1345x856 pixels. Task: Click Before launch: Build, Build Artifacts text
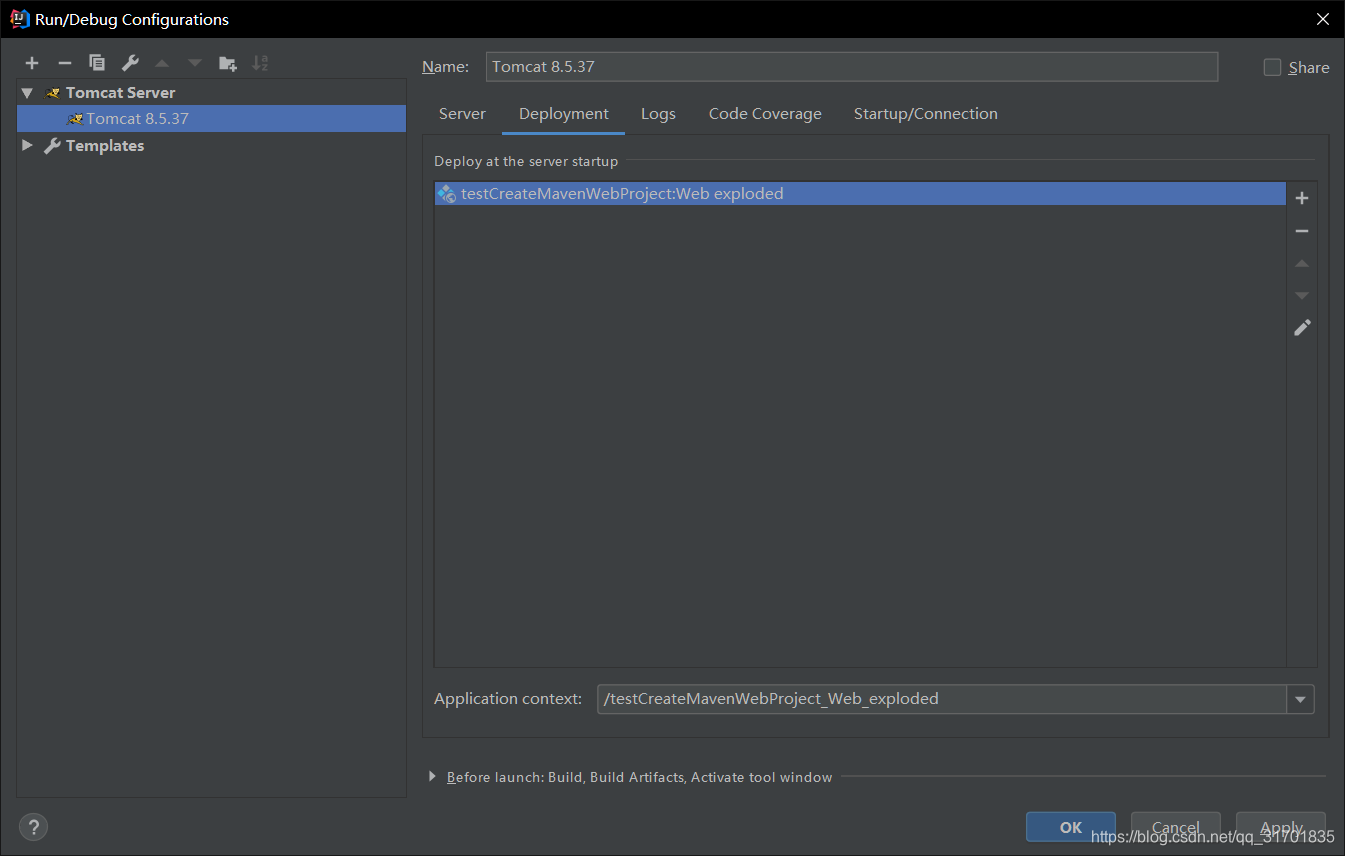coord(639,777)
